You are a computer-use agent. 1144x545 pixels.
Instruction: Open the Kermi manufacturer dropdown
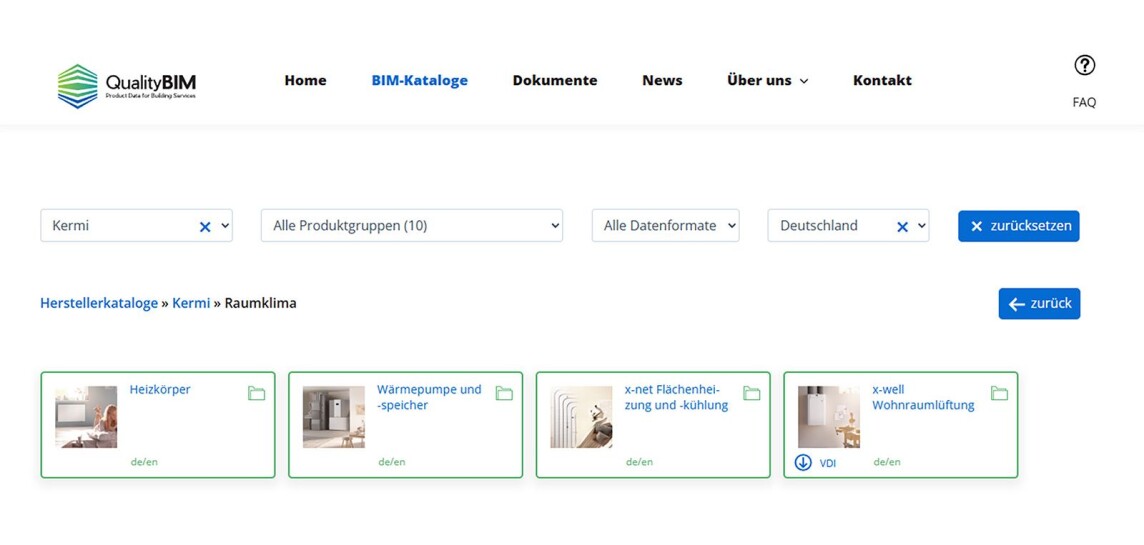coord(136,225)
